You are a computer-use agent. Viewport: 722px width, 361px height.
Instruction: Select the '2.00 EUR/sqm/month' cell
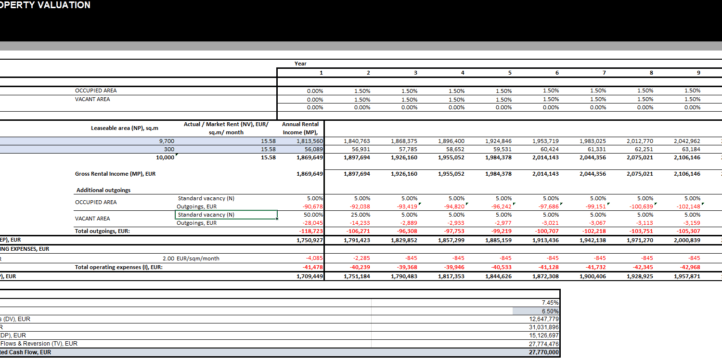click(191, 258)
